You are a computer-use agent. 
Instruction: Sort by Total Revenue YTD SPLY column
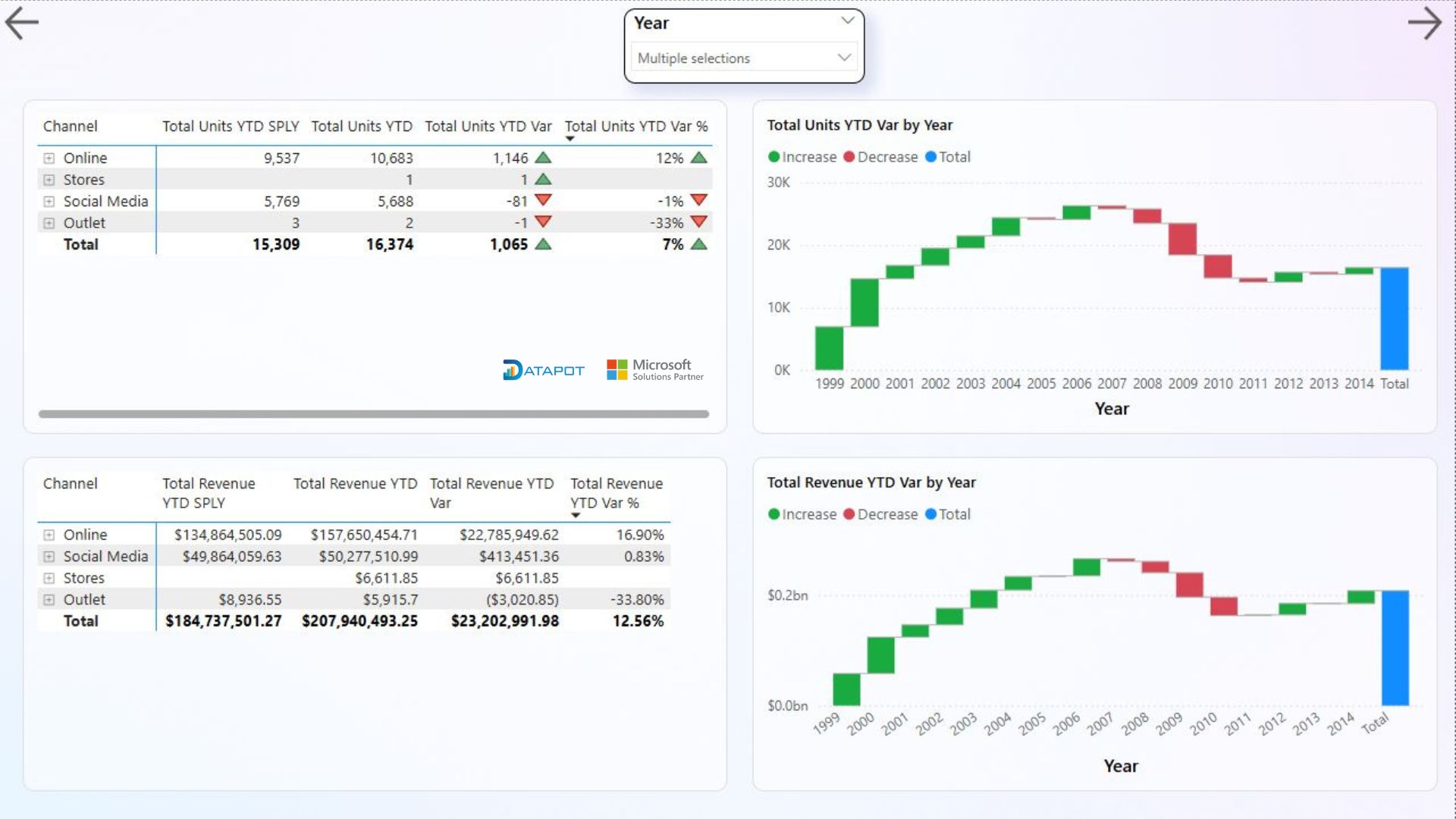(209, 493)
